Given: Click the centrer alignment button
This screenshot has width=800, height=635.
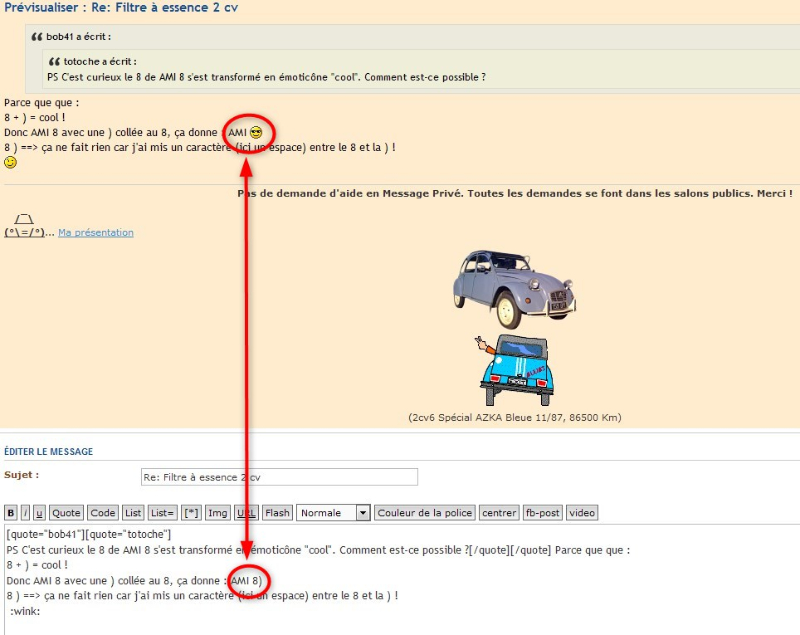Looking at the screenshot, I should [499, 513].
